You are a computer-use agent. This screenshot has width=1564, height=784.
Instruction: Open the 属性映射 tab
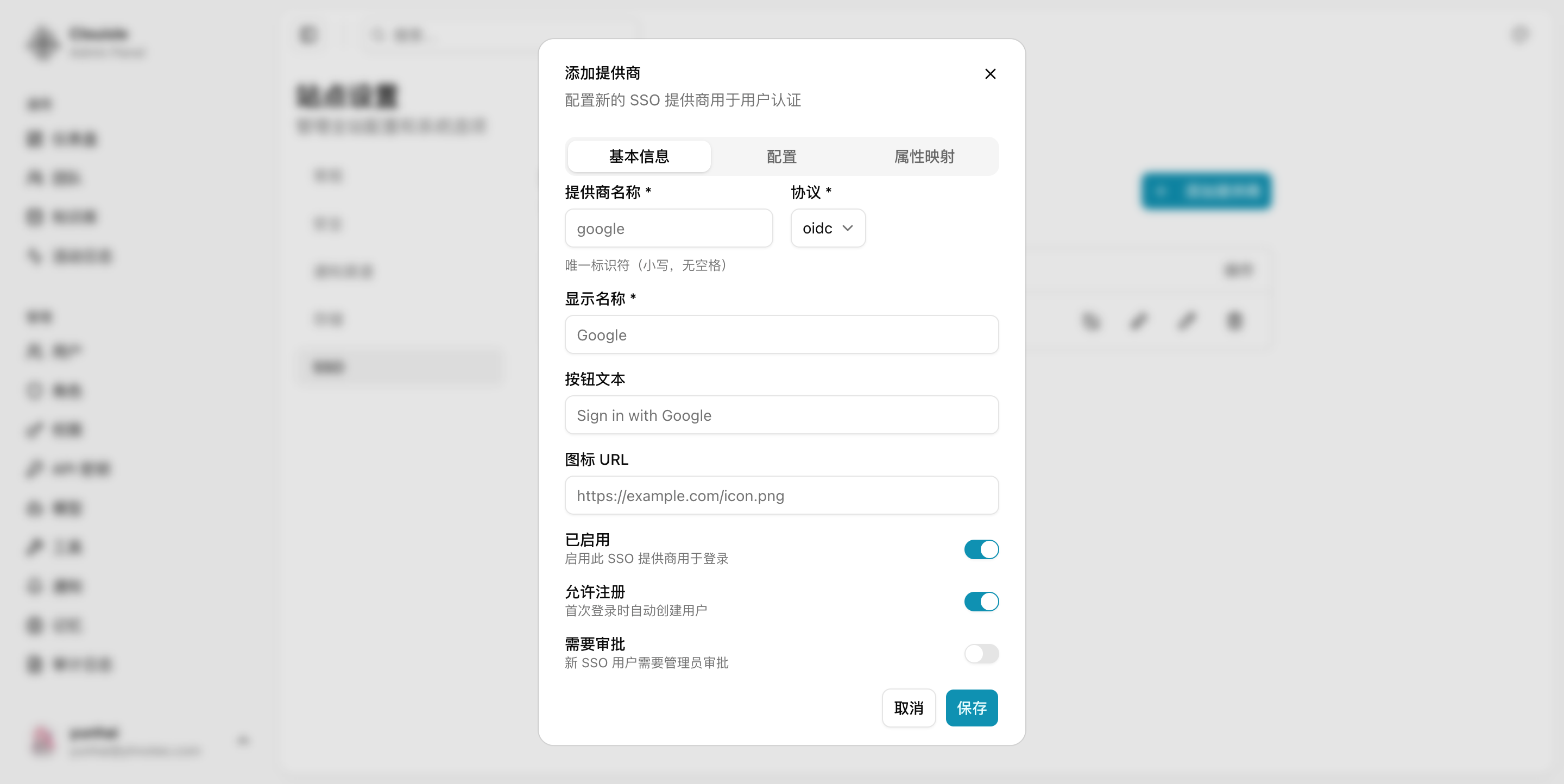[x=924, y=156]
